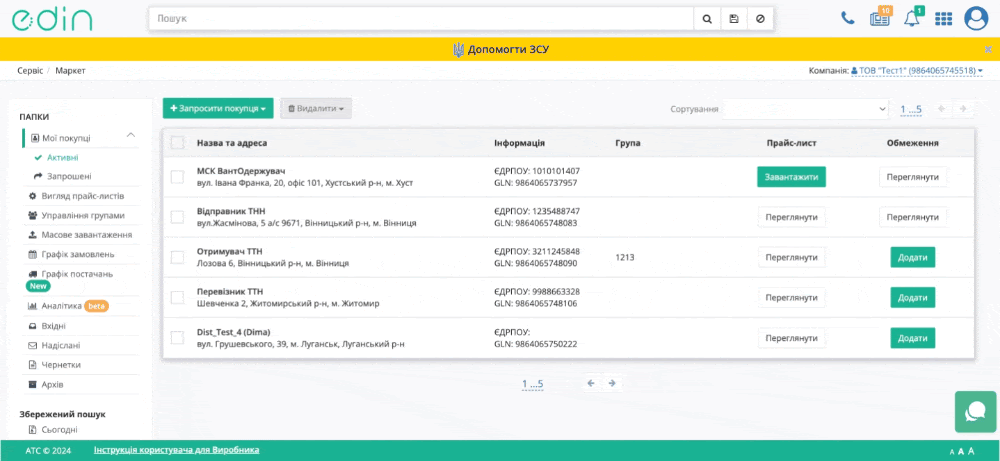Click the clear search icon
This screenshot has width=1000, height=461.
[x=760, y=19]
